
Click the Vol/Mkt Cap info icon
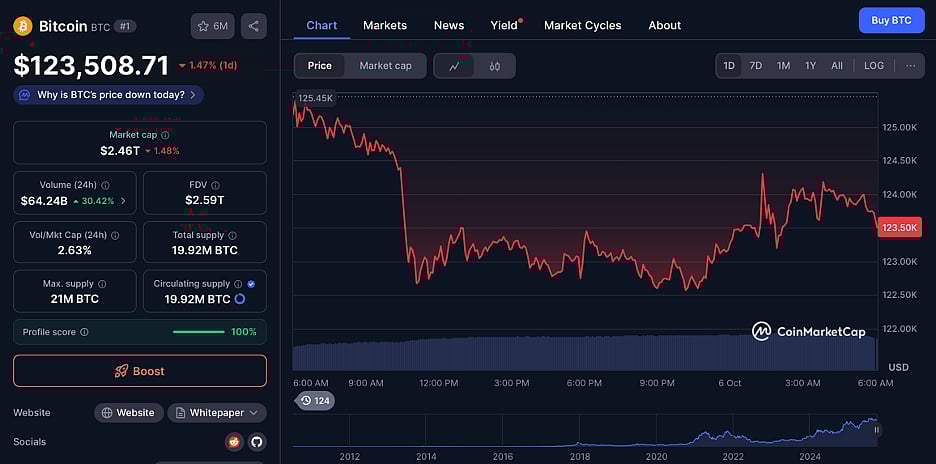pyautogui.click(x=115, y=236)
